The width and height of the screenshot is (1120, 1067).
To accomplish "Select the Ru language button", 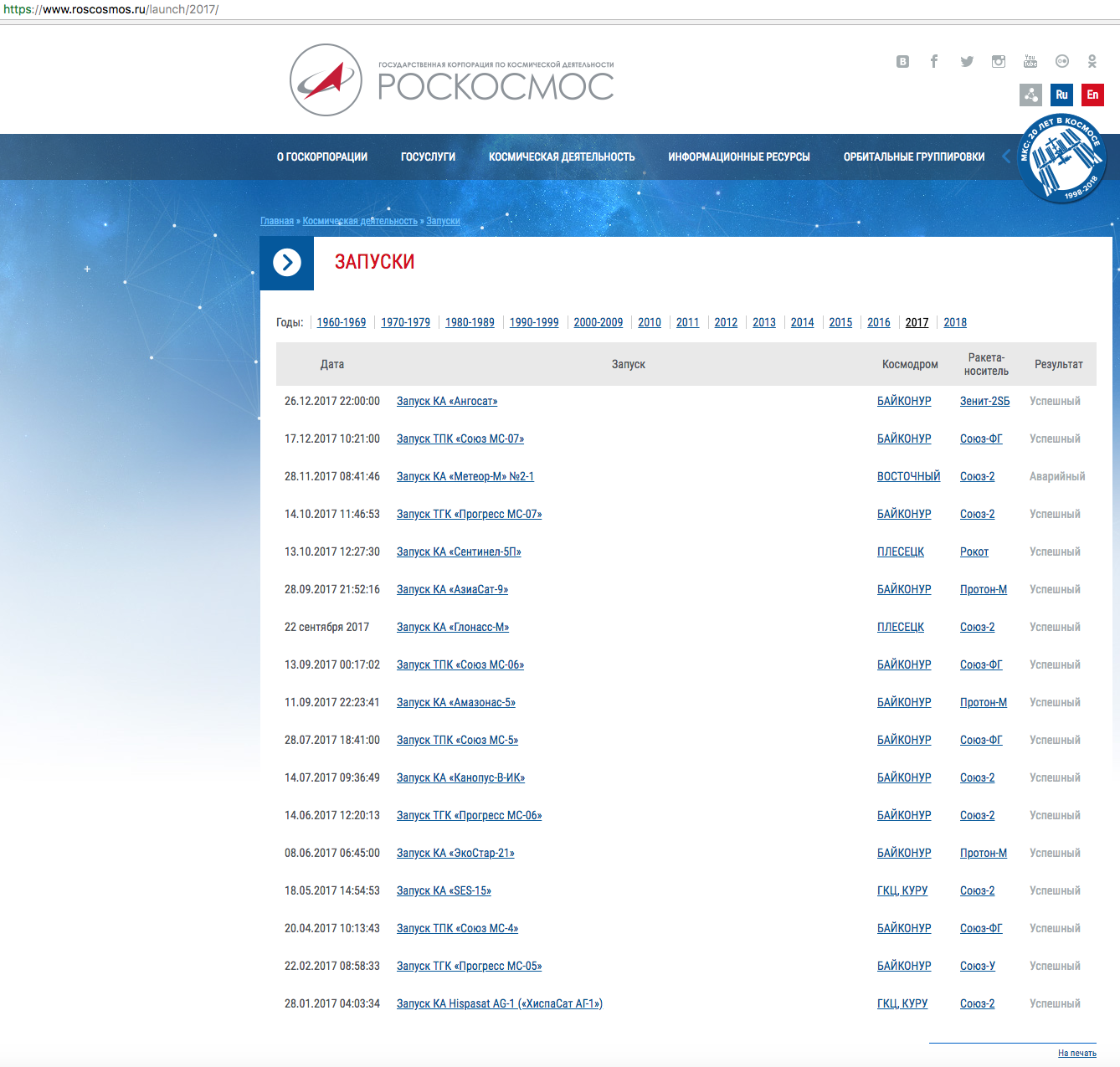I will (1061, 95).
